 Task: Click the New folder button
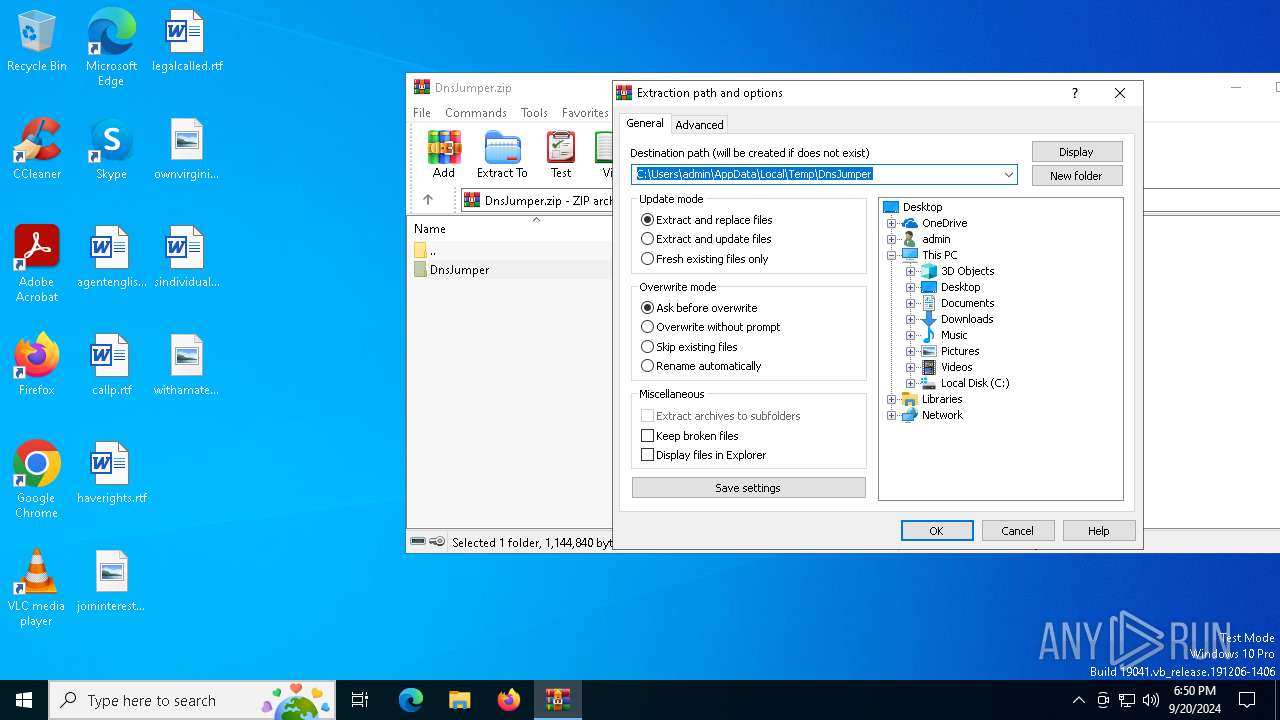(x=1076, y=176)
